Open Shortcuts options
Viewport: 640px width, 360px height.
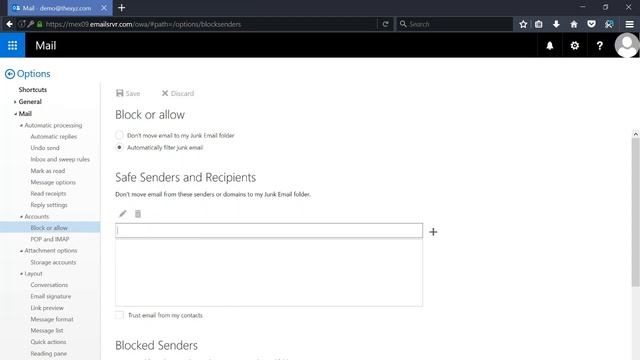tap(33, 89)
